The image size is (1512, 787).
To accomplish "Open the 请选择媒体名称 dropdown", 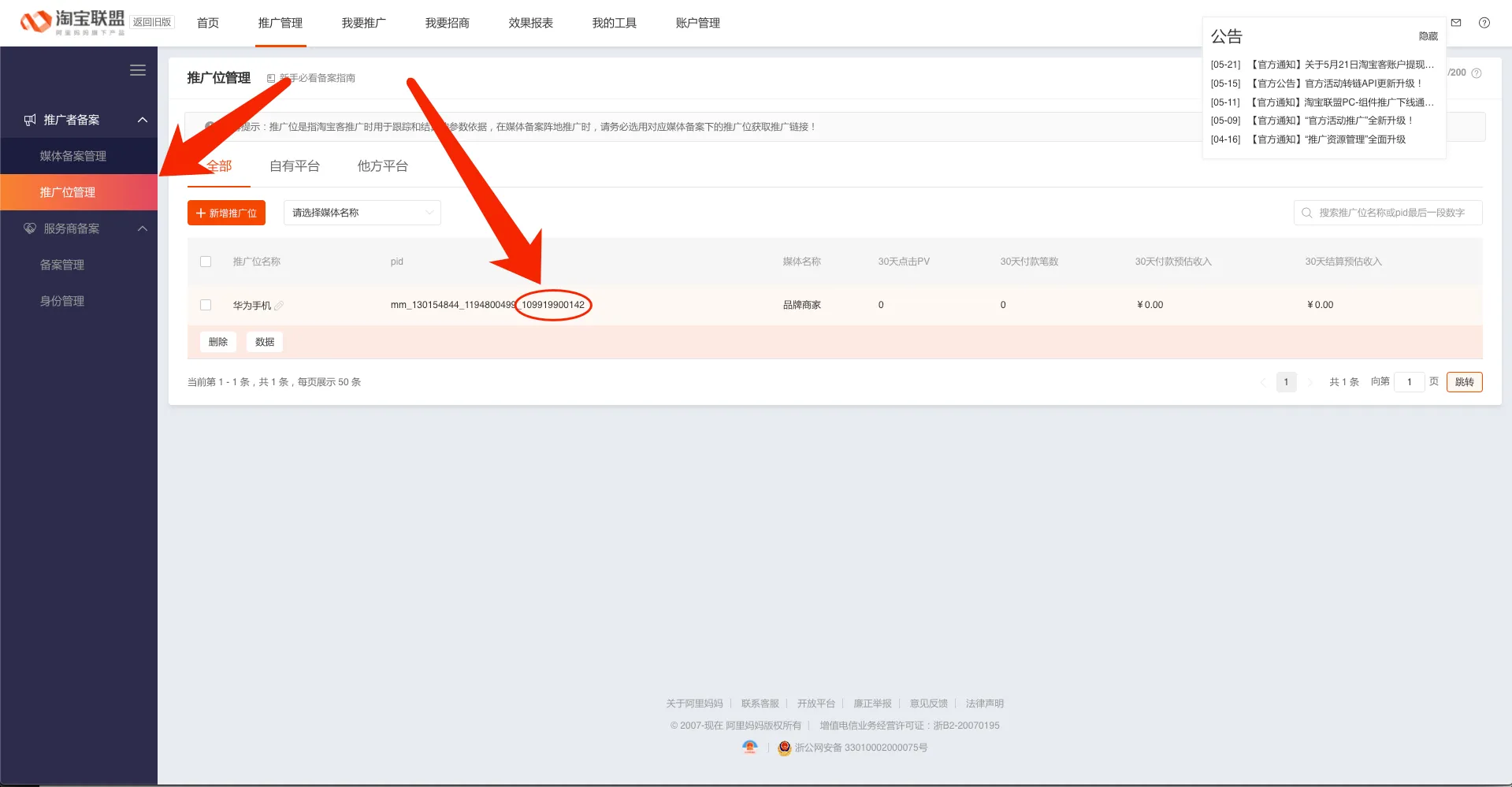I will [x=362, y=213].
